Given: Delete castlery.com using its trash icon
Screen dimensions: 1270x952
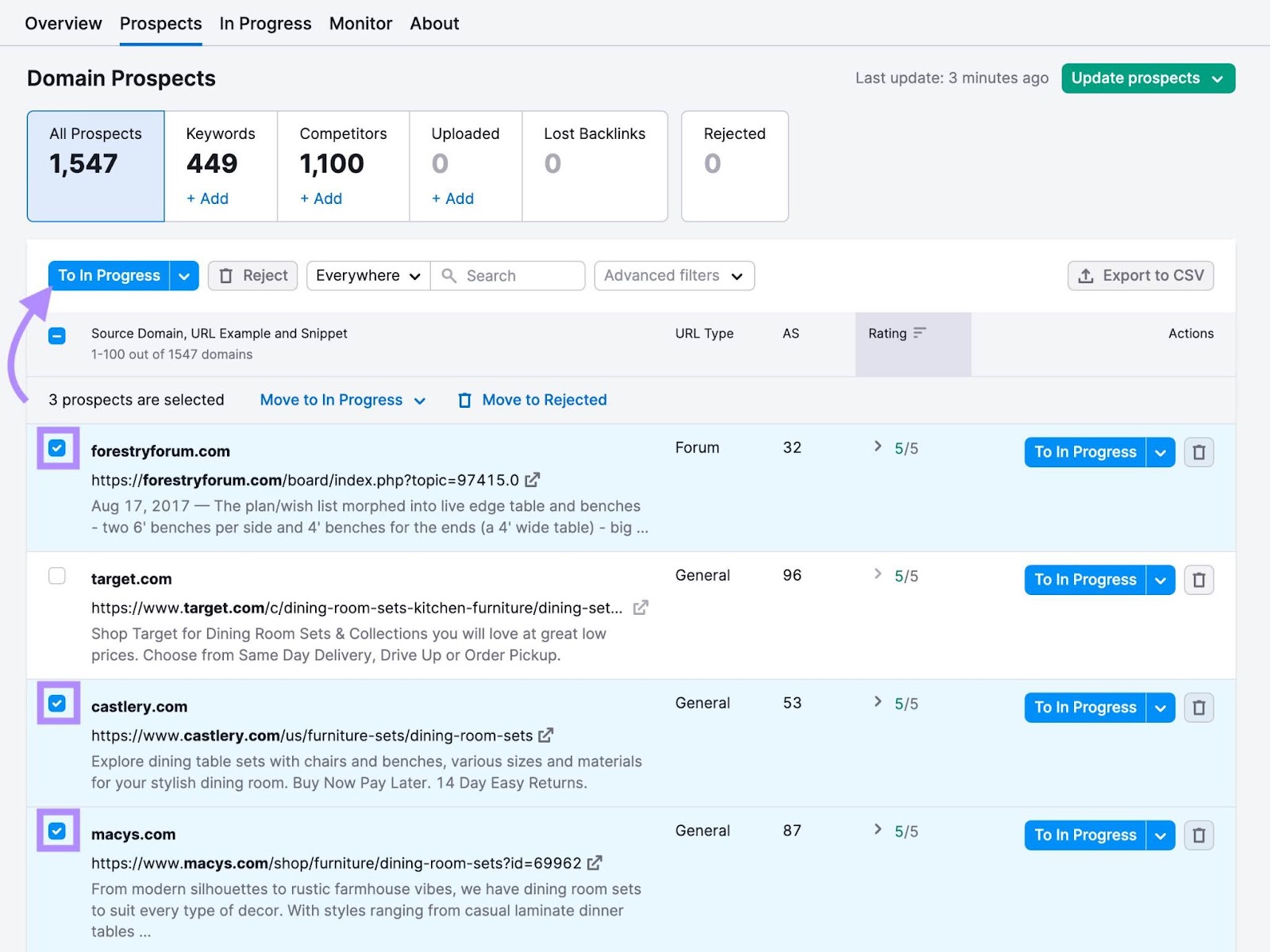Looking at the screenshot, I should [x=1199, y=708].
